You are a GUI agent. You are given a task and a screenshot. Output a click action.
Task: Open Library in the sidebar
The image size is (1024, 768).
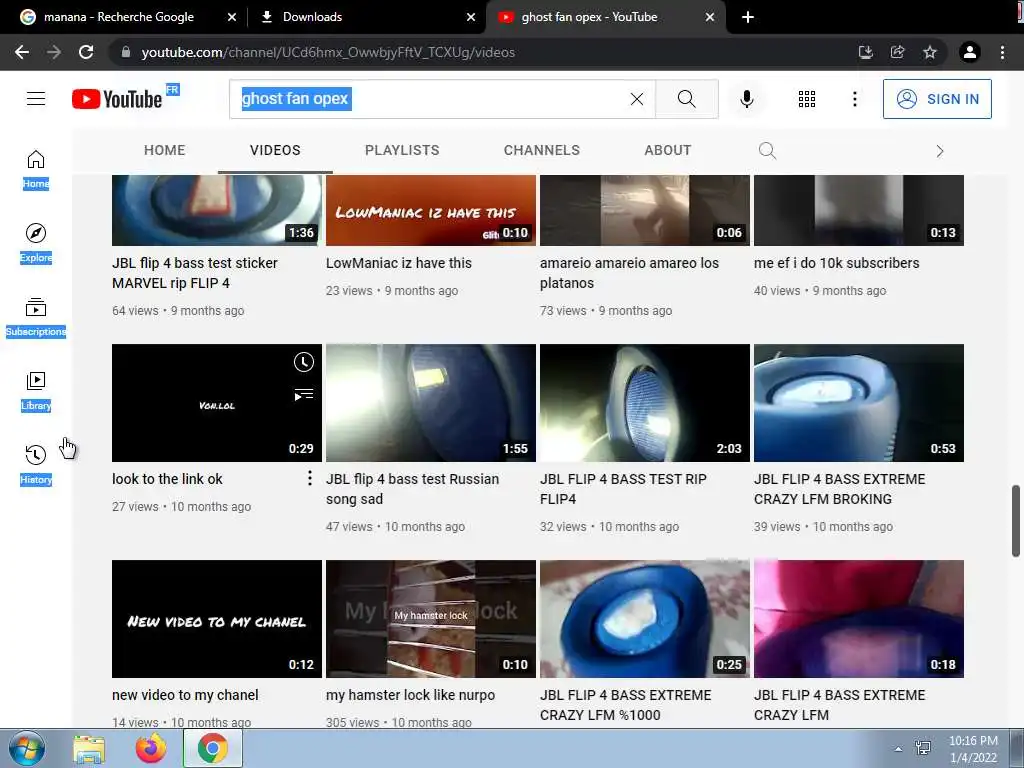pyautogui.click(x=36, y=391)
